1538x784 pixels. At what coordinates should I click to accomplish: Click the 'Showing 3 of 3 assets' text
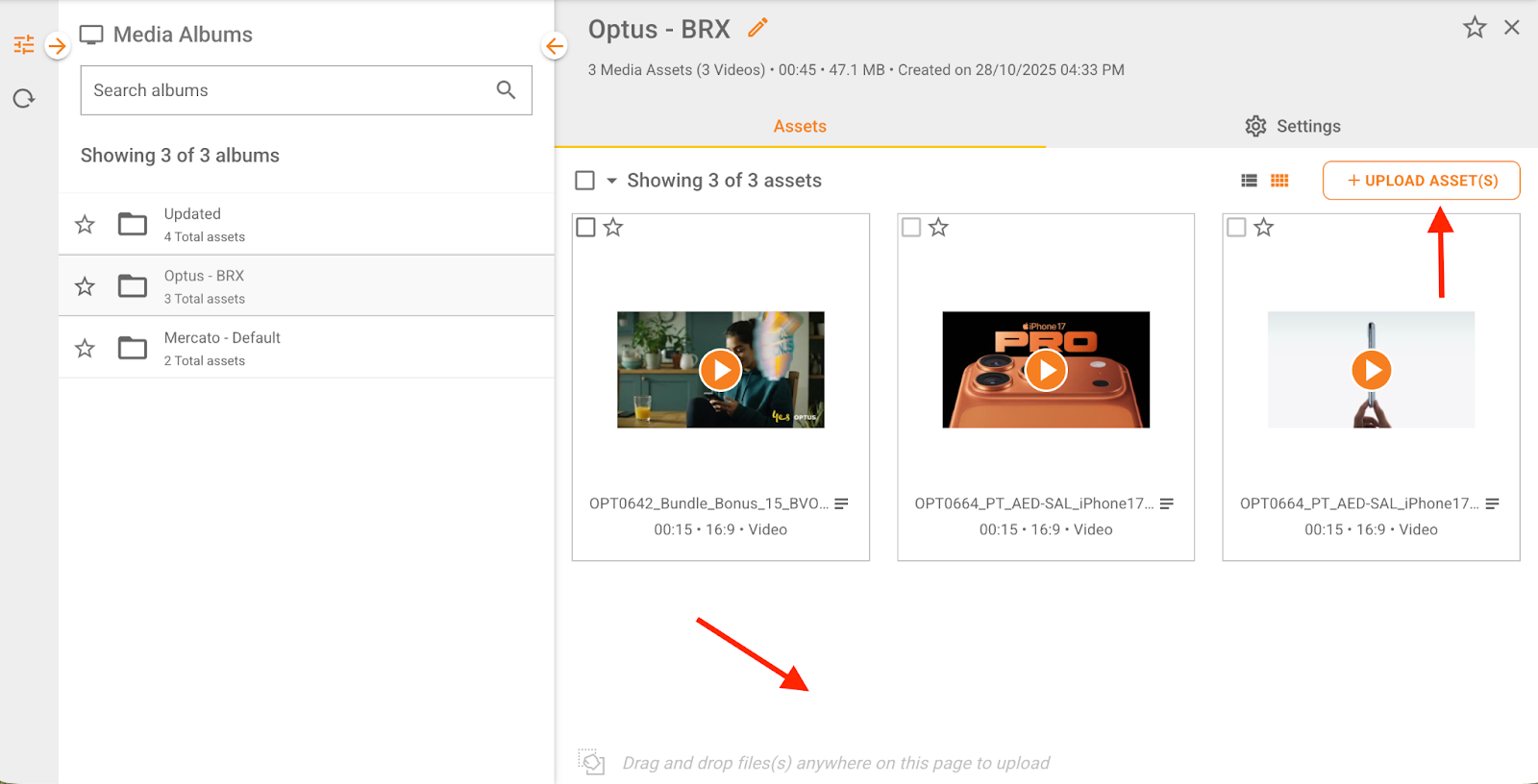(x=724, y=181)
